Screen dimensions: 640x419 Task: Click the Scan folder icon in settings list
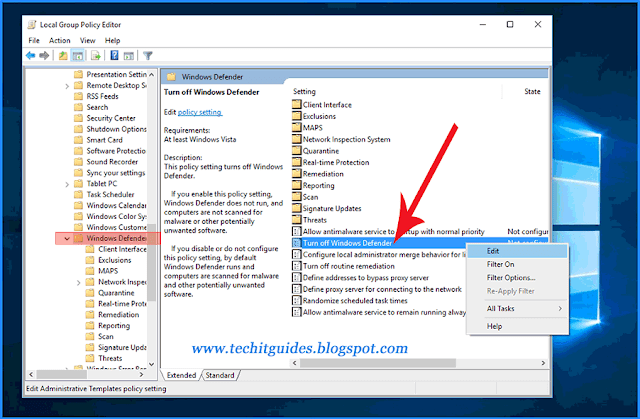click(297, 197)
